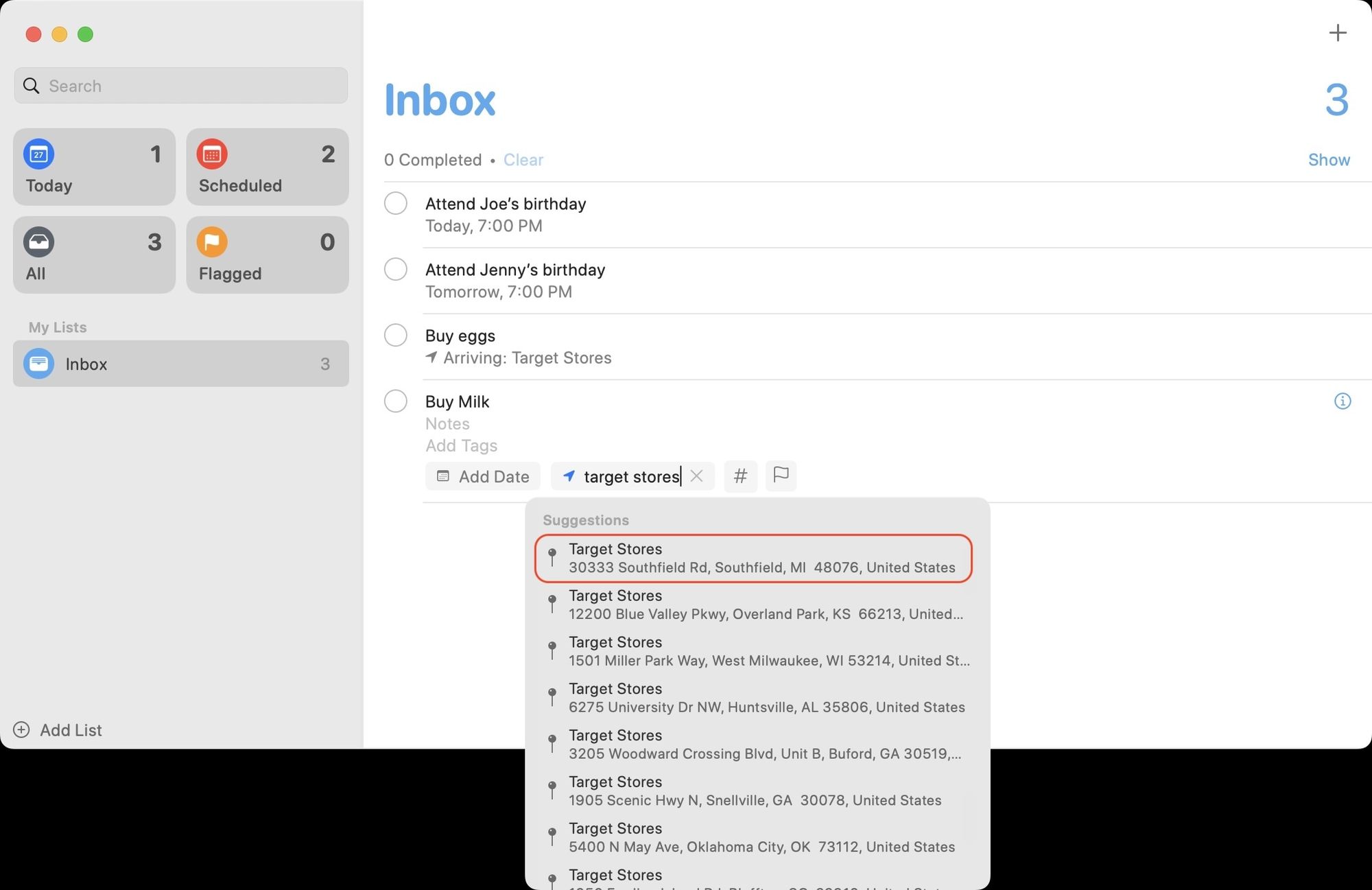Screen dimensions: 1372x890
Task: Check off Attend Jenny's birthday
Action: tap(396, 269)
